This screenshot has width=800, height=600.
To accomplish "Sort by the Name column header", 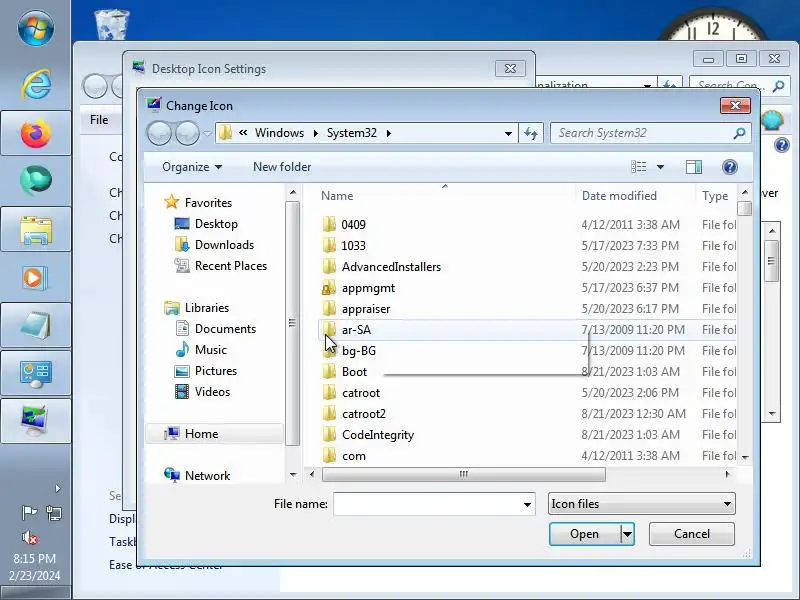I will point(337,196).
